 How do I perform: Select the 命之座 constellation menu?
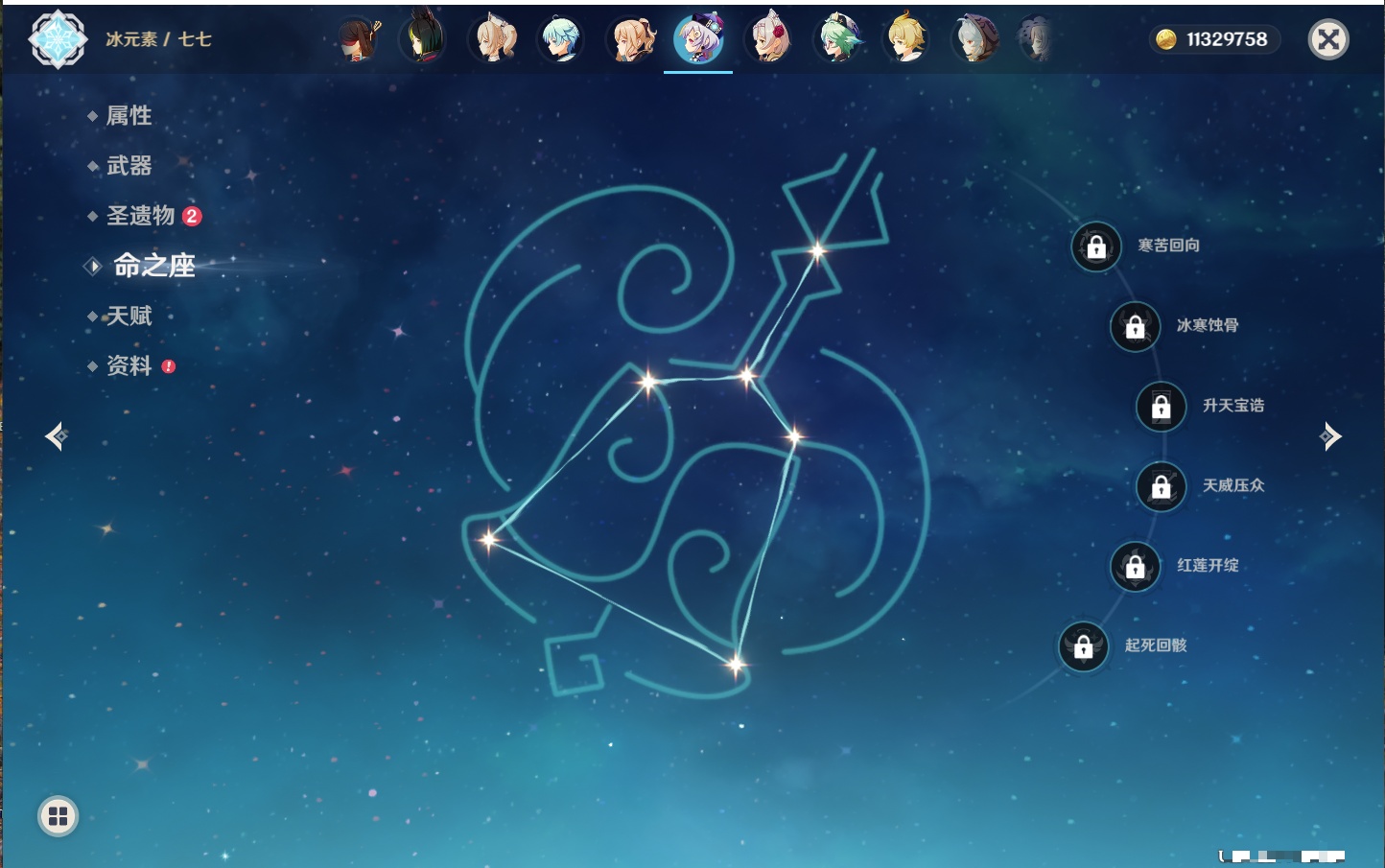point(154,266)
